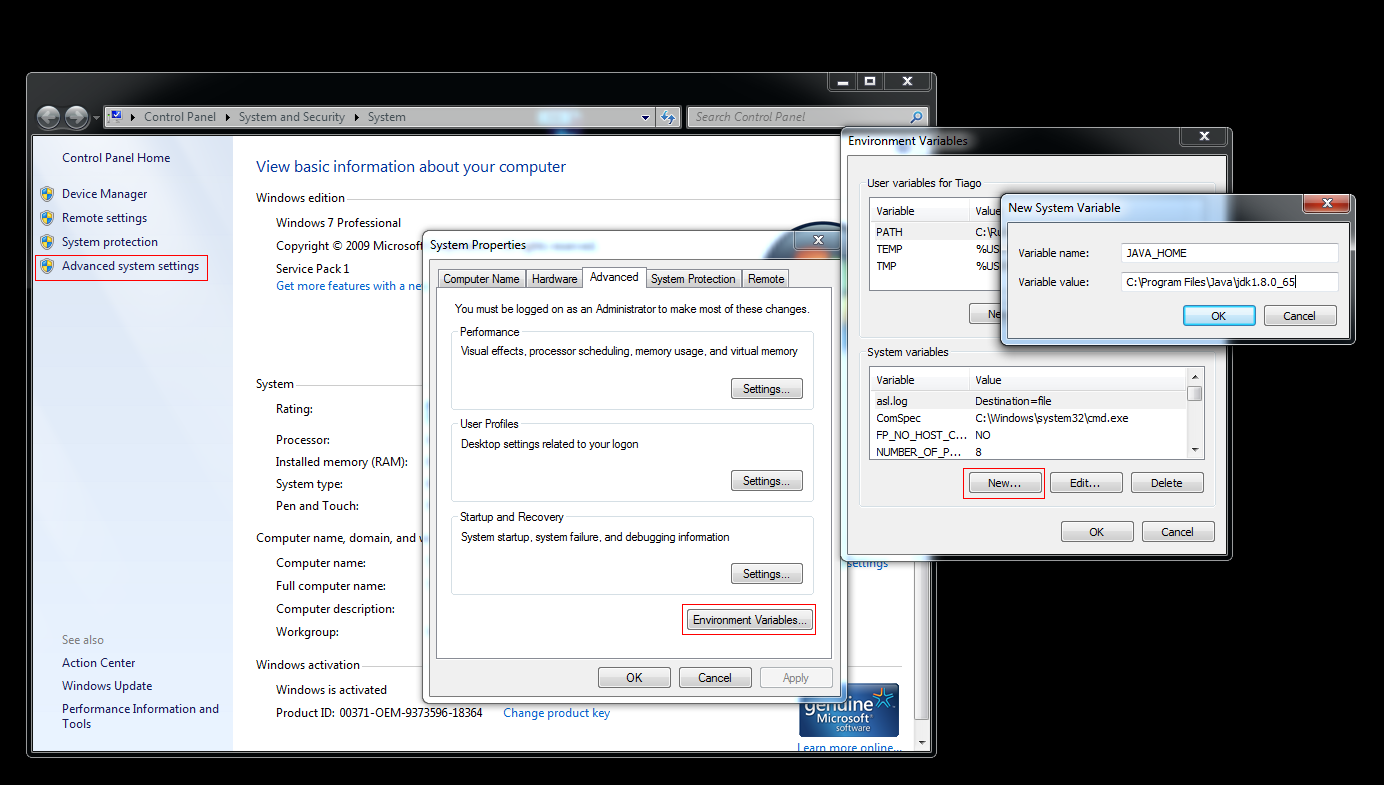Open the recent pages dropdown next to Forward
The image size is (1384, 785).
click(96, 118)
